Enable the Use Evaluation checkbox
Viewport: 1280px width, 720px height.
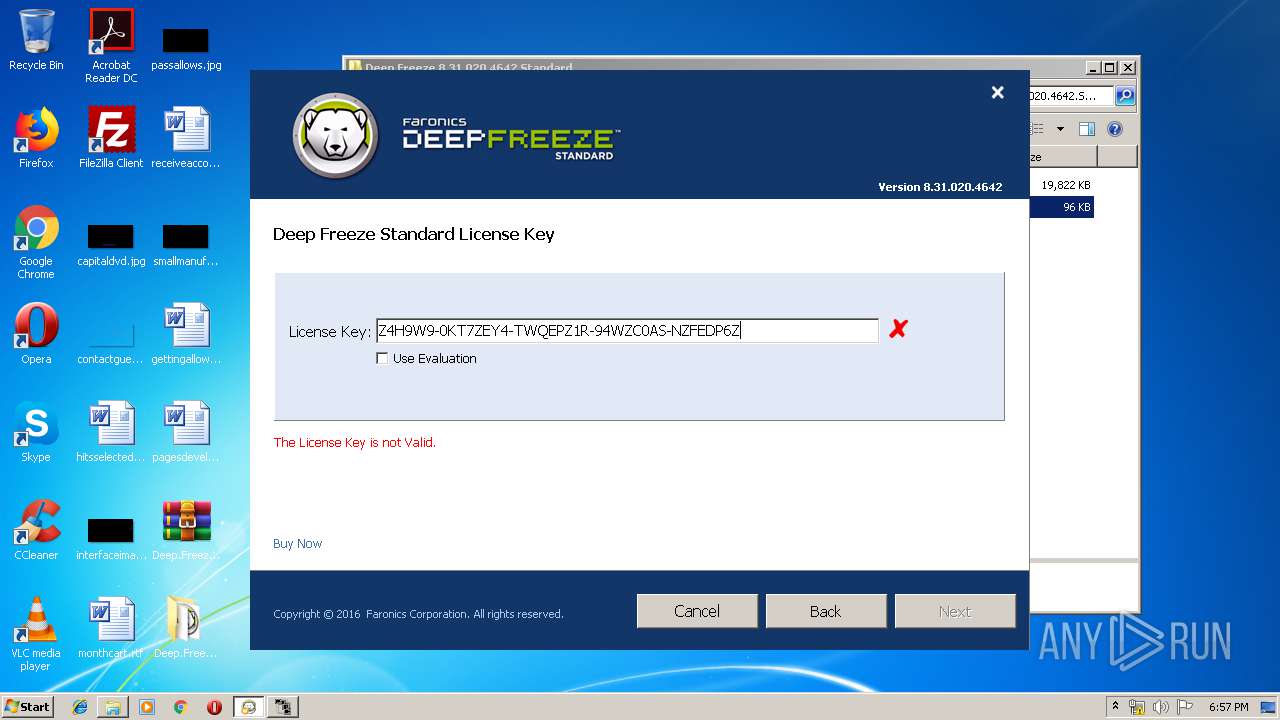click(x=382, y=358)
